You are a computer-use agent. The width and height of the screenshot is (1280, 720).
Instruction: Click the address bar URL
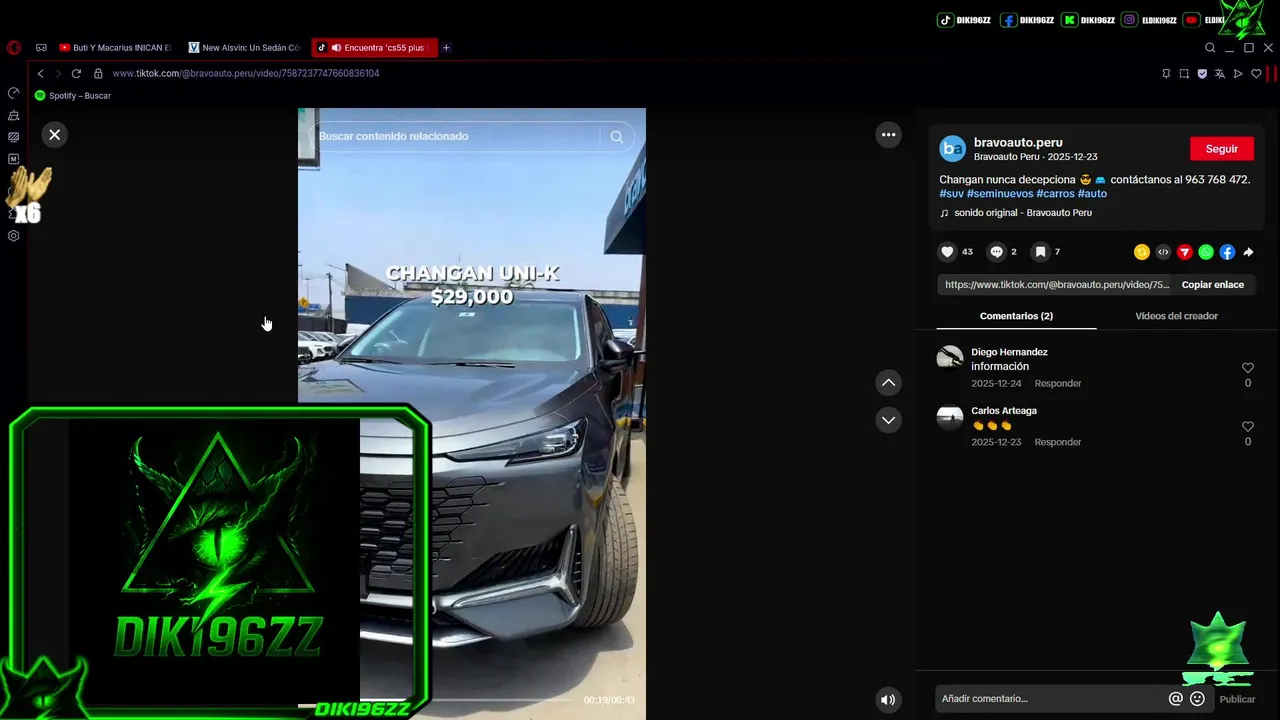click(246, 73)
